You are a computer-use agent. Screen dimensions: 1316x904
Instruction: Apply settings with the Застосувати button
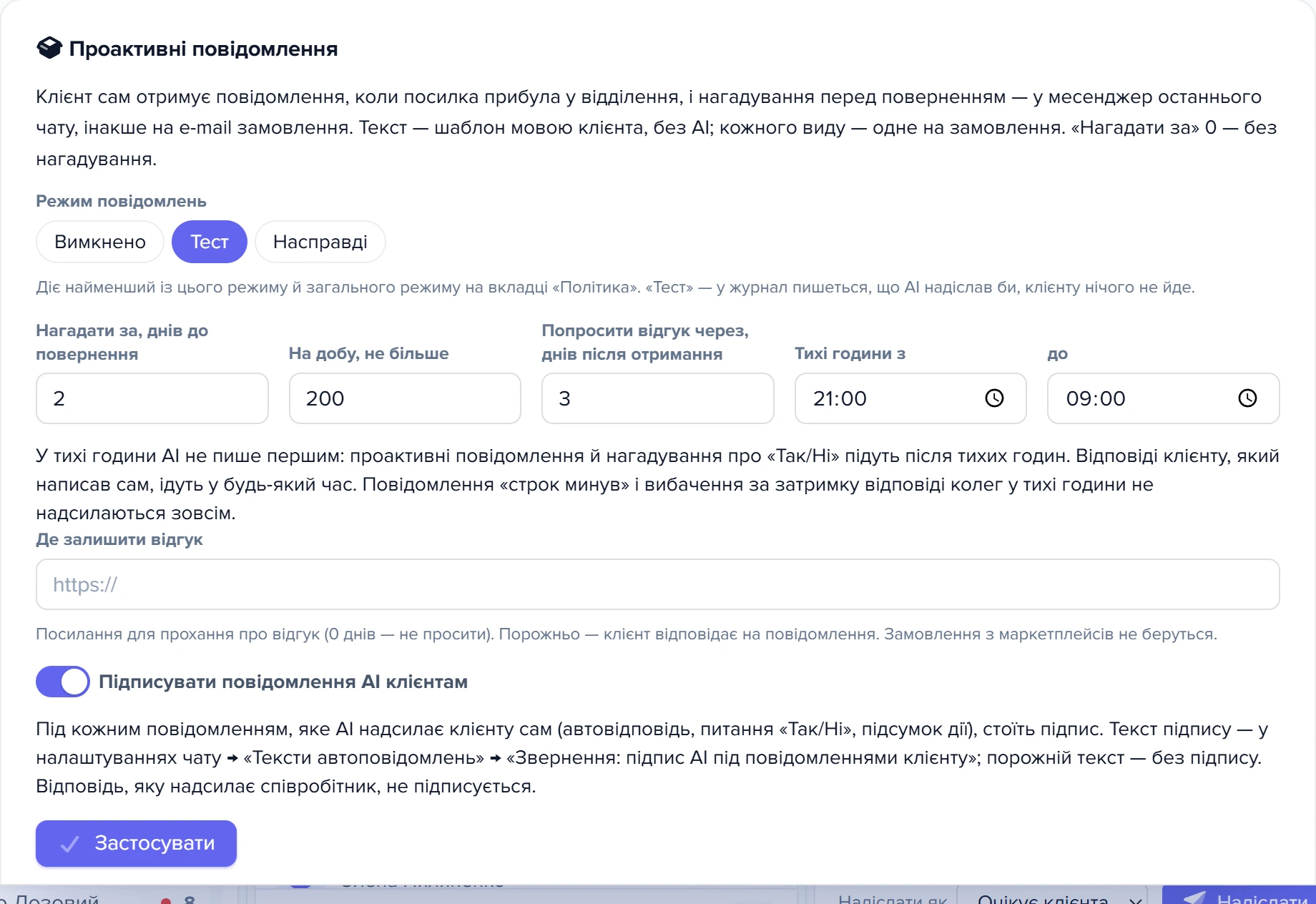pos(136,843)
